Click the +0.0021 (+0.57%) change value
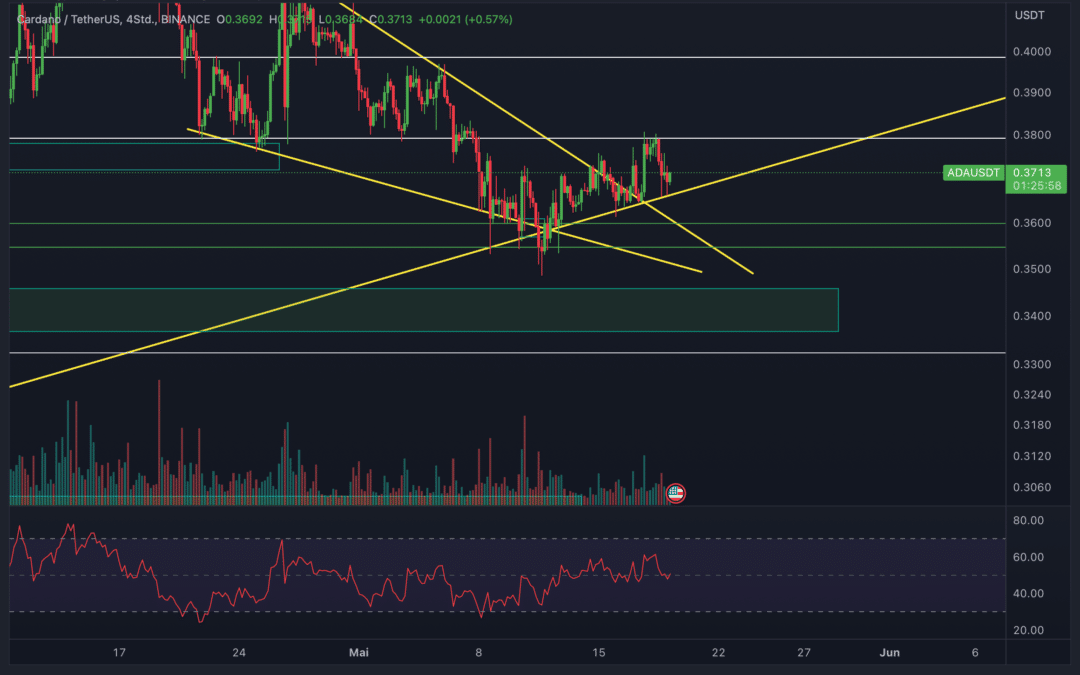1080x675 pixels. 466,19
